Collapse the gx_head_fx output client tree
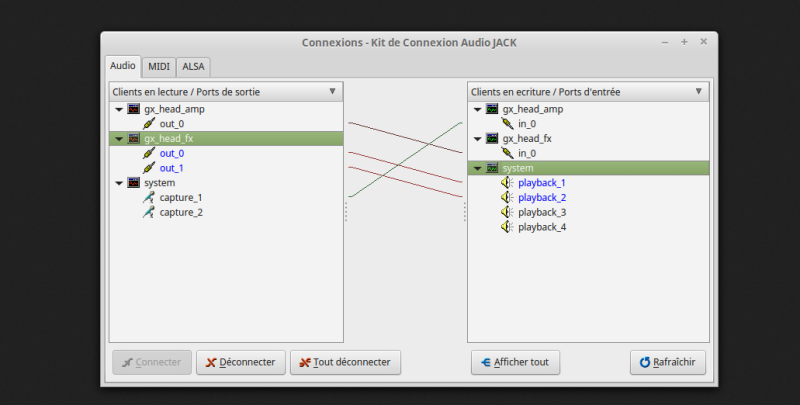The image size is (800, 405). [x=119, y=139]
